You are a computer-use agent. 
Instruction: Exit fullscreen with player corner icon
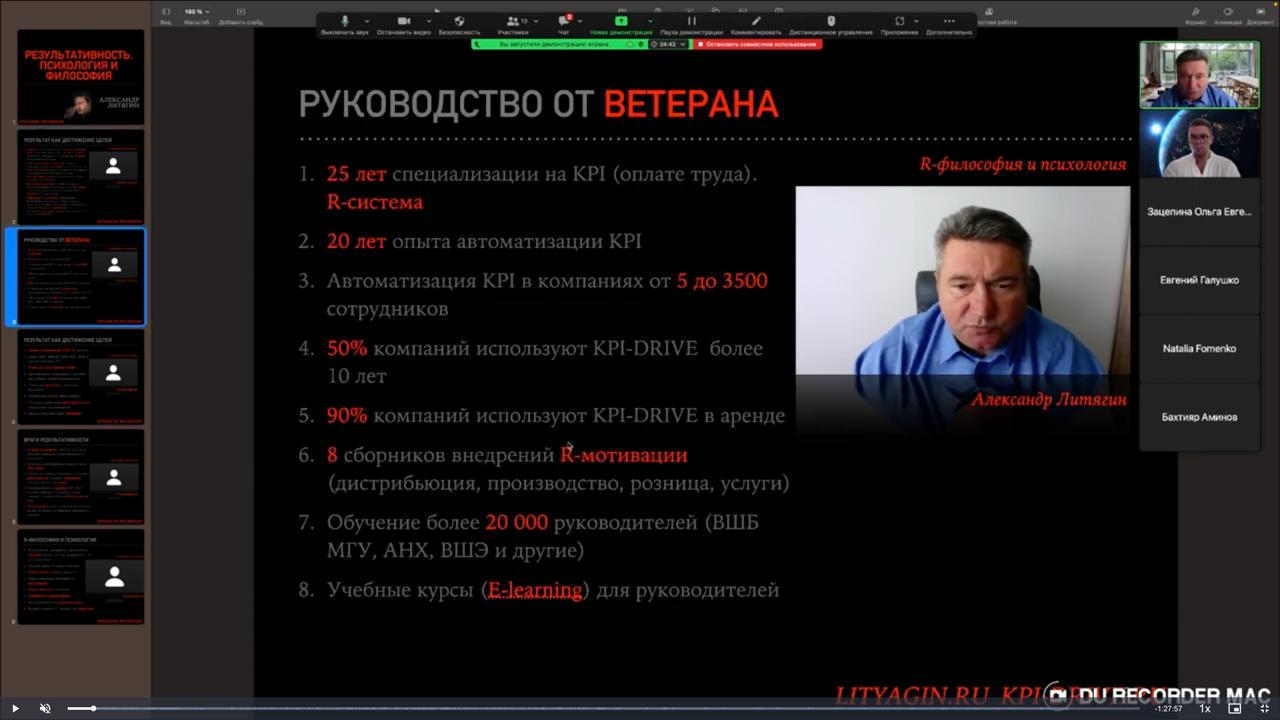[1264, 708]
